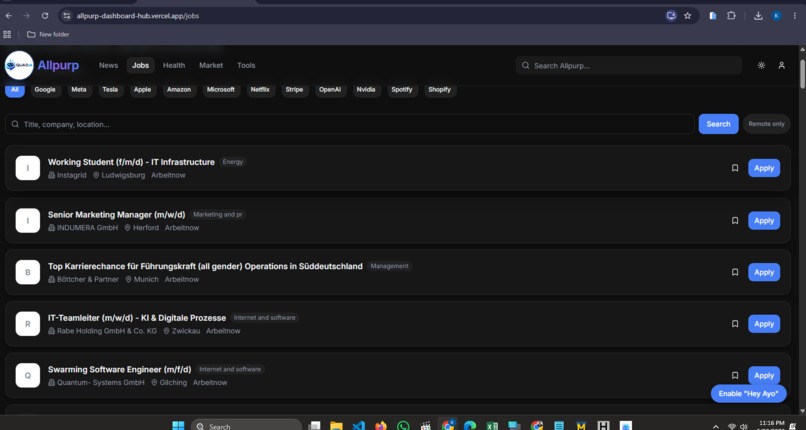Image resolution: width=806 pixels, height=430 pixels.
Task: Apply to IT-Teamleiter KI job
Action: [764, 324]
